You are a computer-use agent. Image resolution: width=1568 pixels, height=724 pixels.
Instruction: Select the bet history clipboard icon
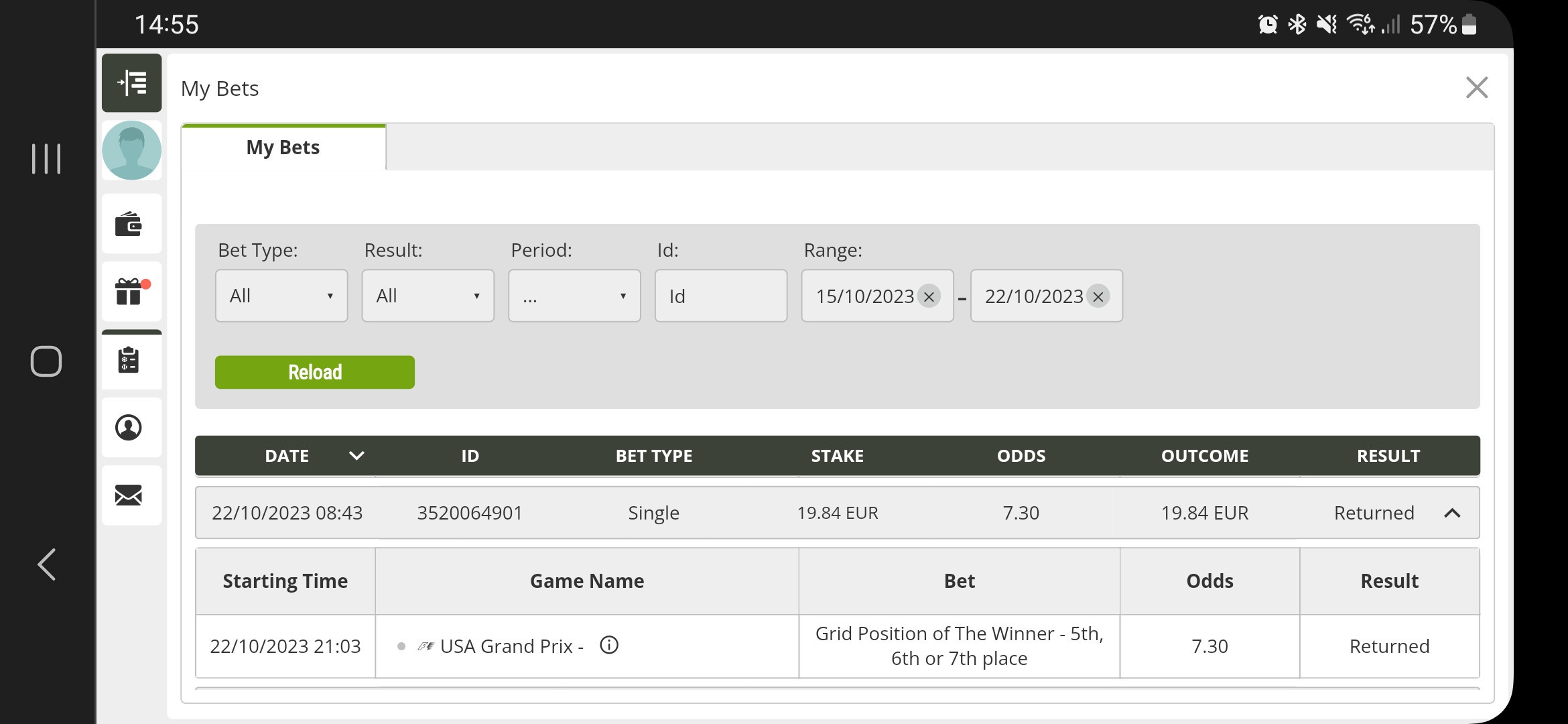[x=129, y=360]
